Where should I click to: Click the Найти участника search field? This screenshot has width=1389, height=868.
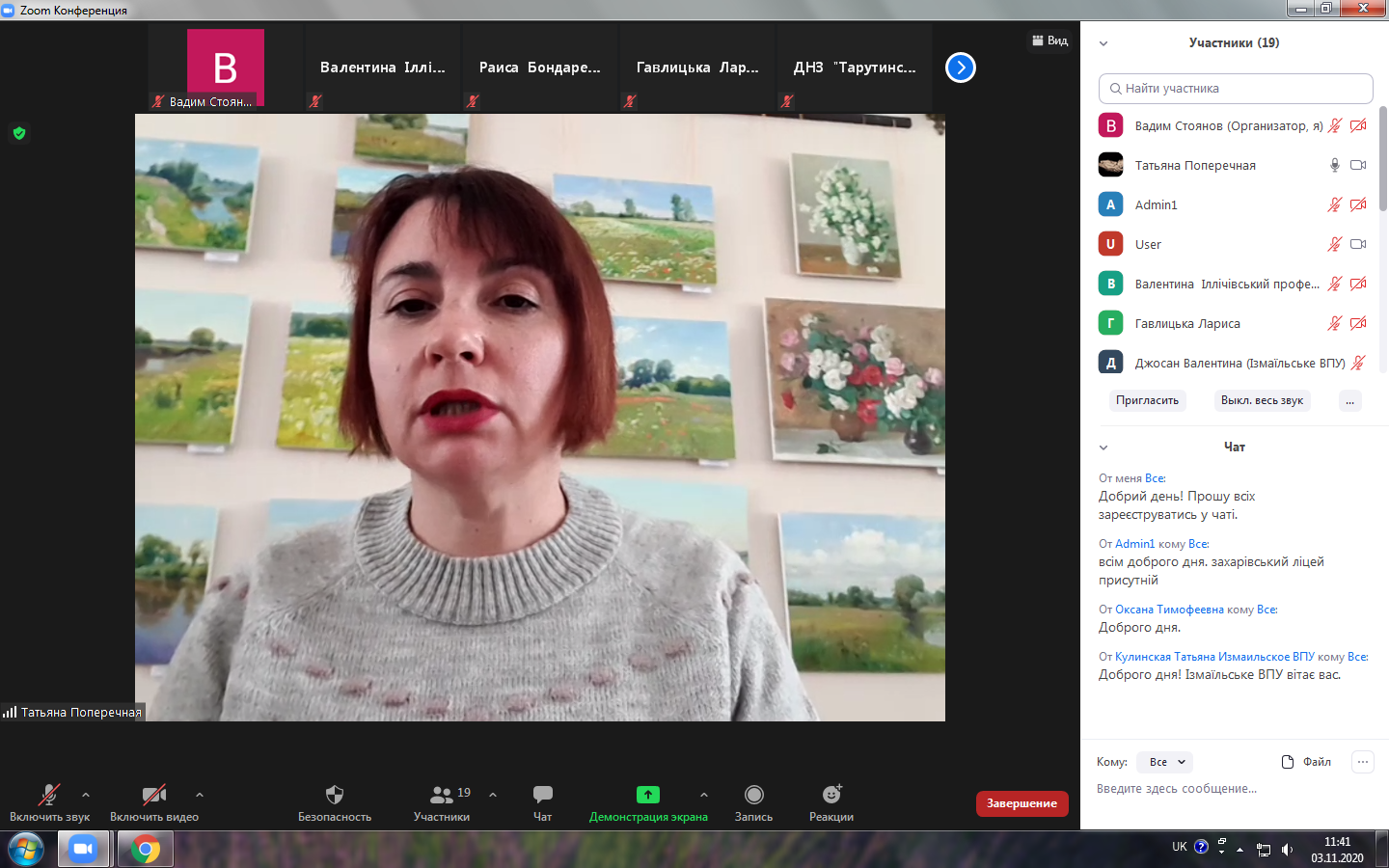[1236, 89]
